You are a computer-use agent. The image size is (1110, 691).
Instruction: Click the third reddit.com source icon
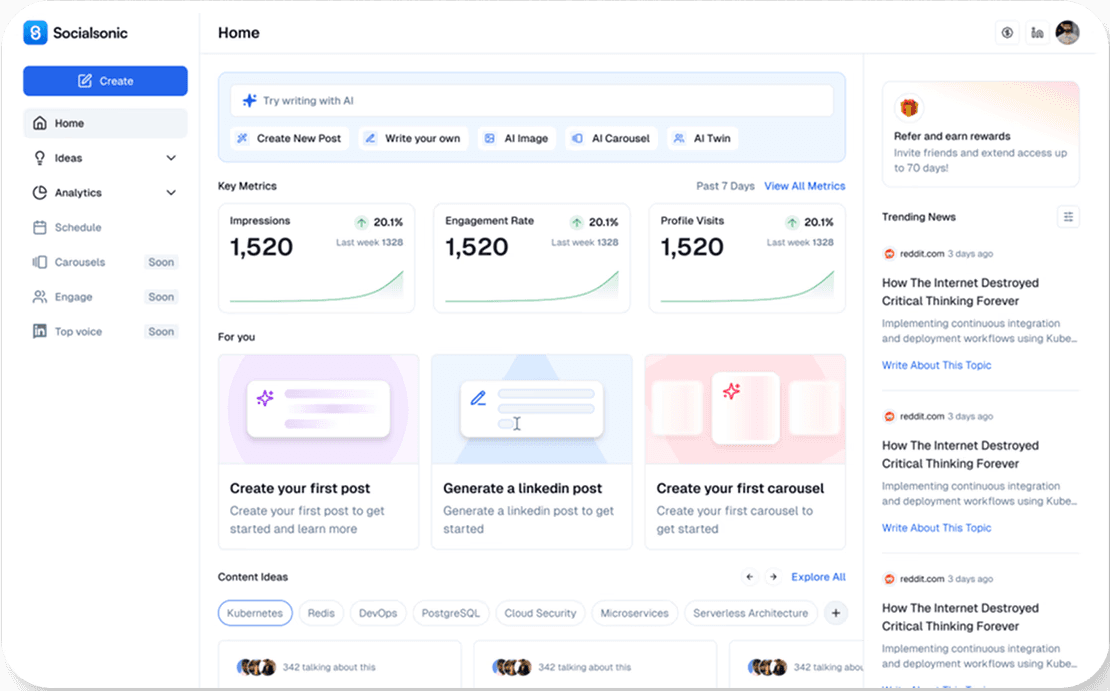coord(889,579)
